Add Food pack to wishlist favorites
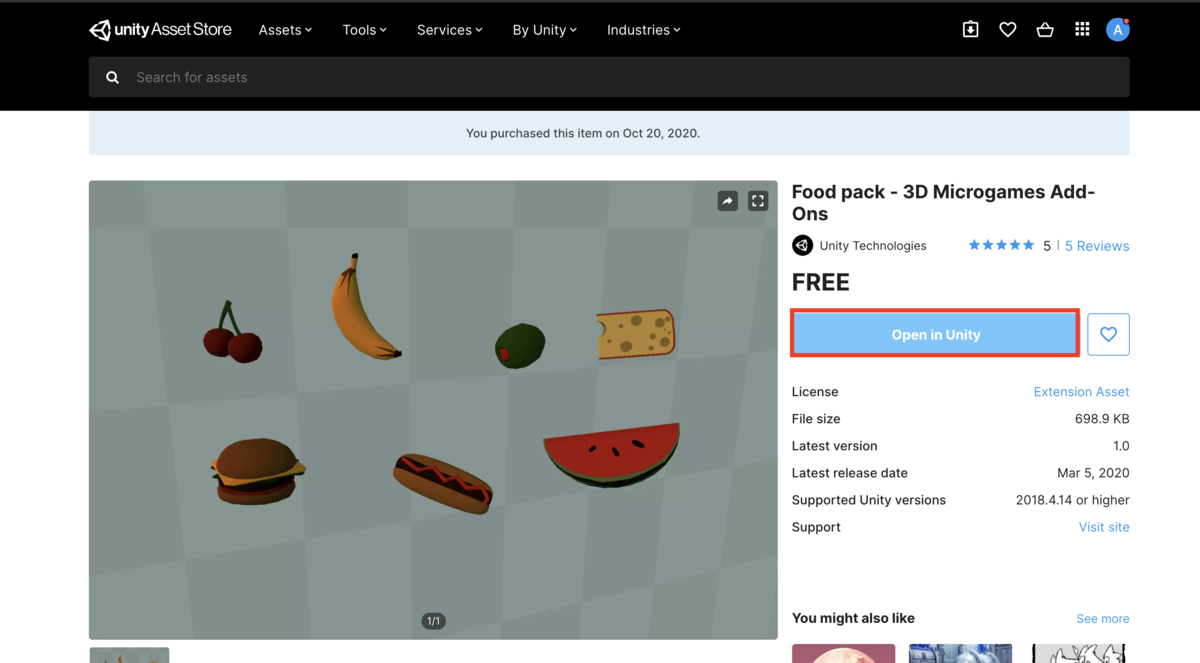Image resolution: width=1200 pixels, height=663 pixels. click(x=1108, y=334)
